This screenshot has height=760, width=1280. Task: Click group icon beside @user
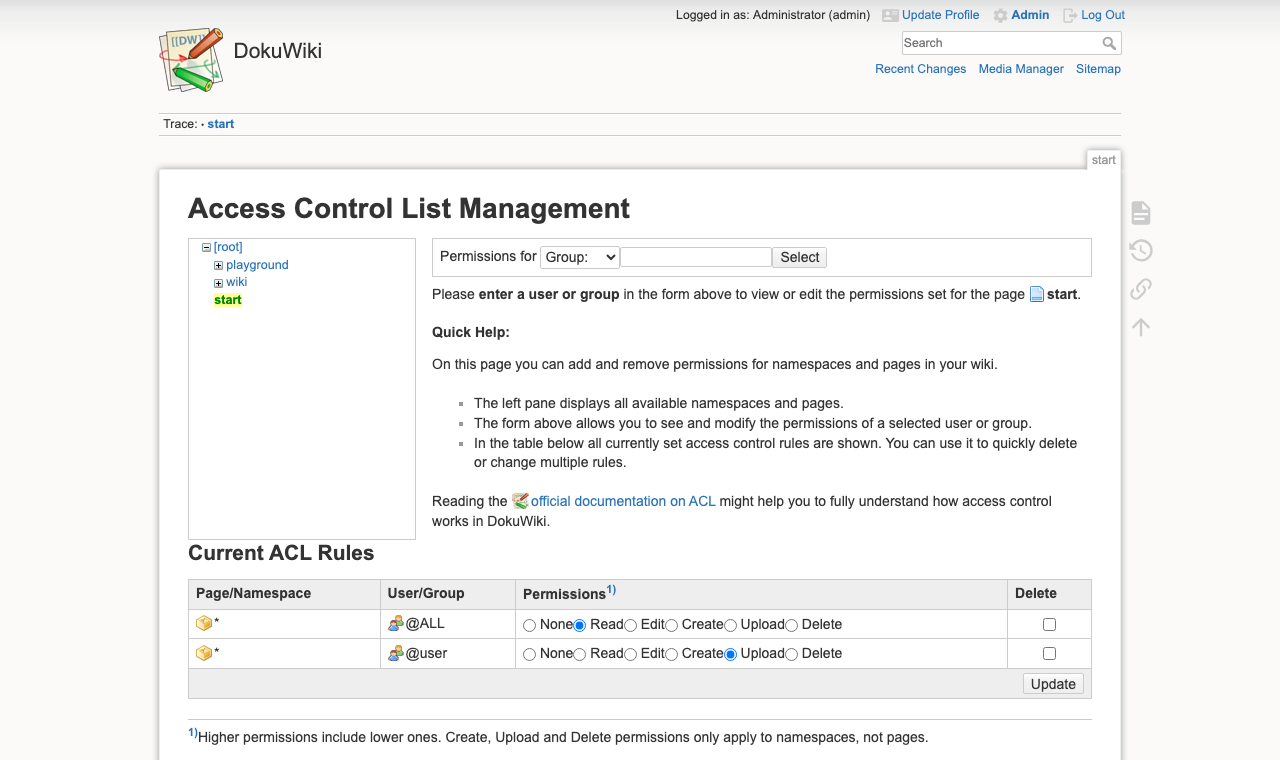coord(396,653)
